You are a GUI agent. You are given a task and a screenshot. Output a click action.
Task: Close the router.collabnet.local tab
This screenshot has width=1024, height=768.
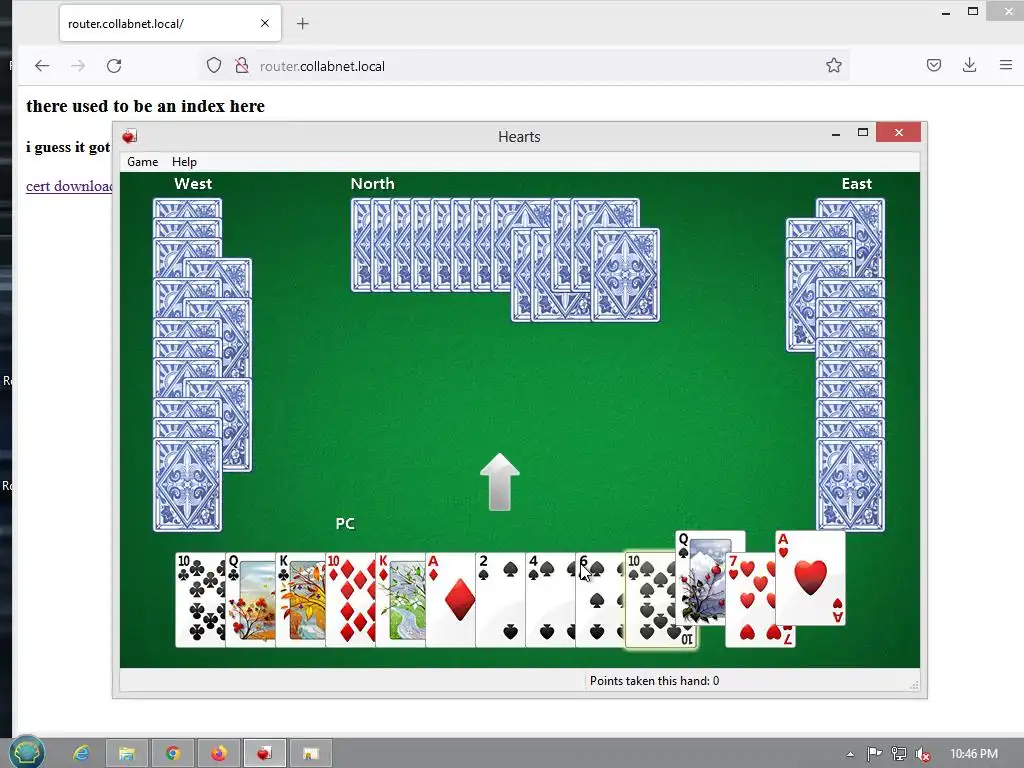point(264,24)
